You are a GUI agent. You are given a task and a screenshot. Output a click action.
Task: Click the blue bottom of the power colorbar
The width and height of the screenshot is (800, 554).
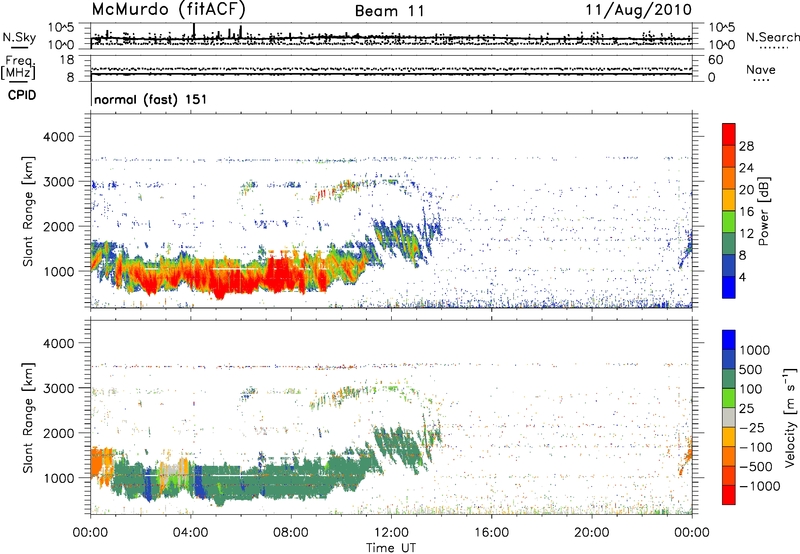click(x=729, y=287)
